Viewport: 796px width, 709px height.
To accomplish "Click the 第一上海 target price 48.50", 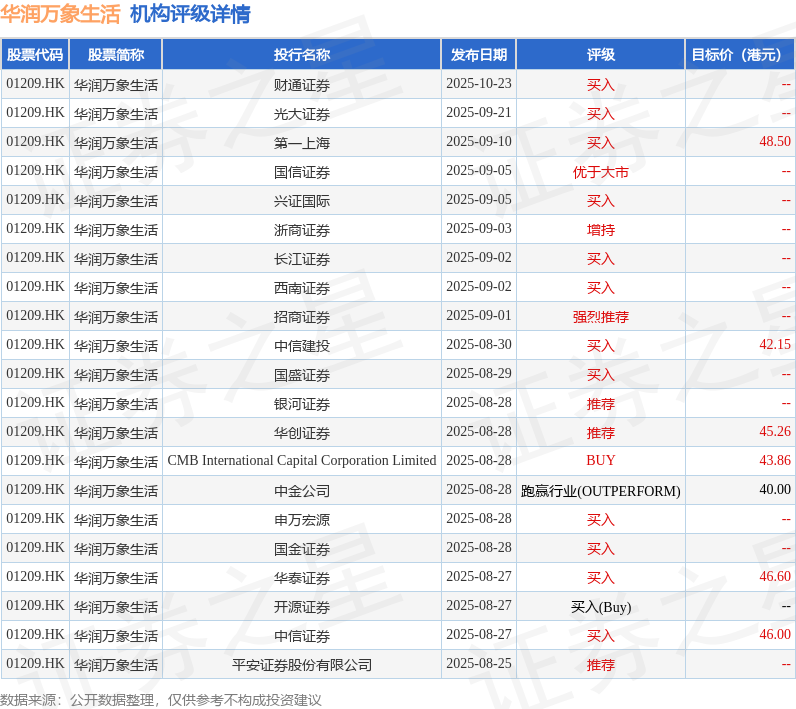I will (x=775, y=142).
